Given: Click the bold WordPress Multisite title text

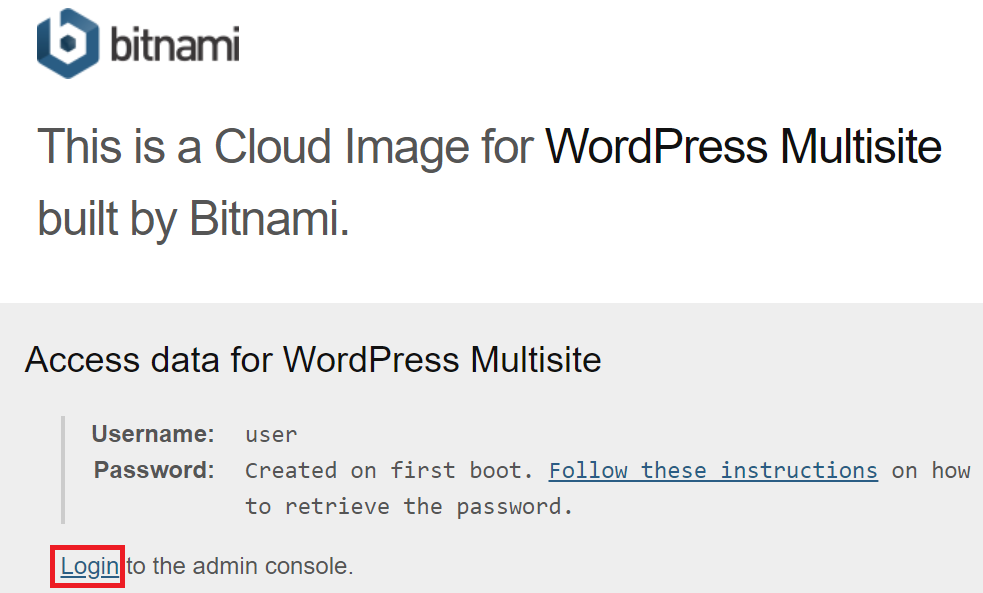Looking at the screenshot, I should [744, 147].
